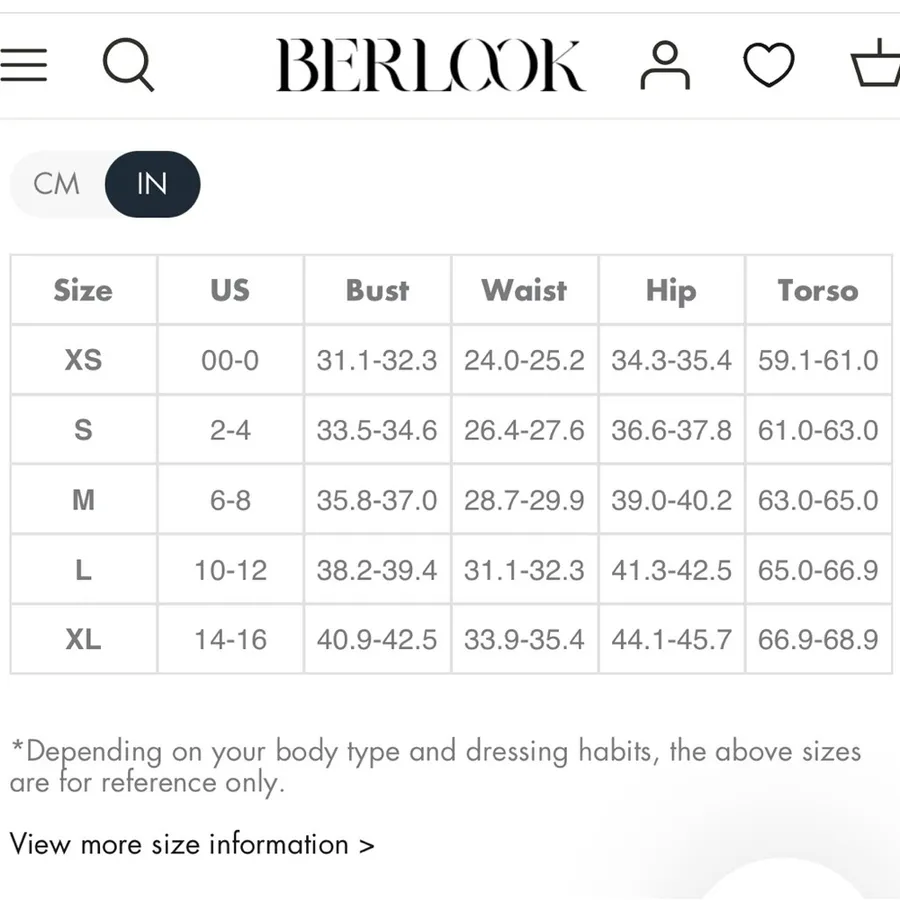Click the Hip column header

[671, 290]
